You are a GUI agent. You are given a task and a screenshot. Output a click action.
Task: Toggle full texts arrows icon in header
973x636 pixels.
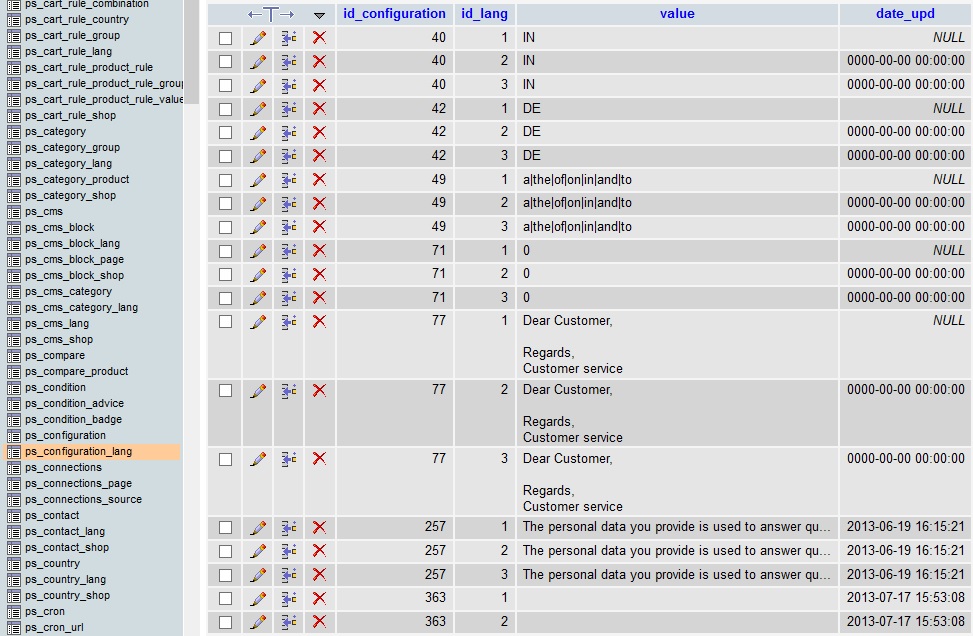click(x=271, y=14)
